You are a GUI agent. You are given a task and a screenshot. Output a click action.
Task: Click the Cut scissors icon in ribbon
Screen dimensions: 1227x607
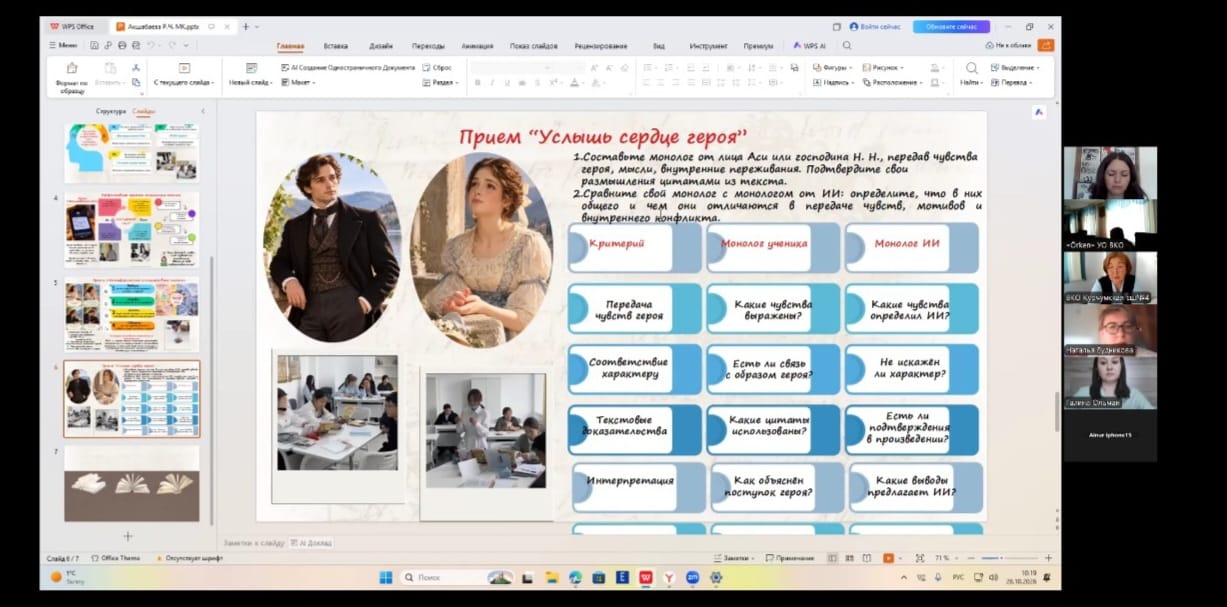click(136, 67)
